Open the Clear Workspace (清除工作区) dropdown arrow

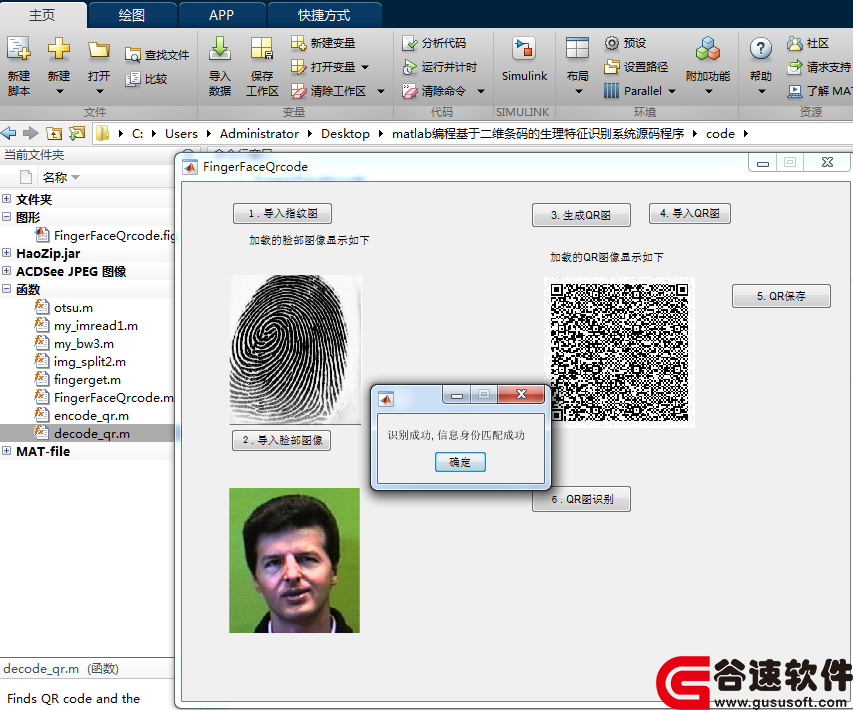coord(381,91)
